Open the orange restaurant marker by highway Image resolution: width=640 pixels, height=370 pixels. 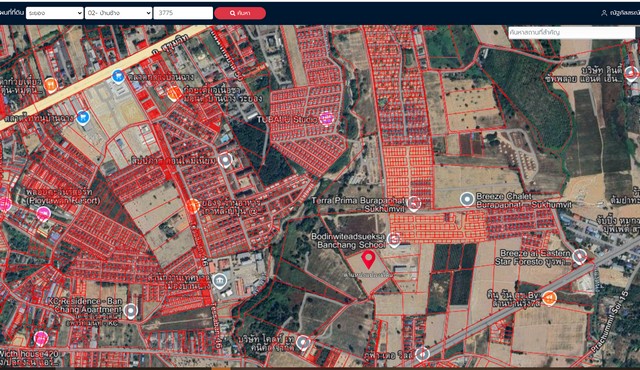coord(51,85)
